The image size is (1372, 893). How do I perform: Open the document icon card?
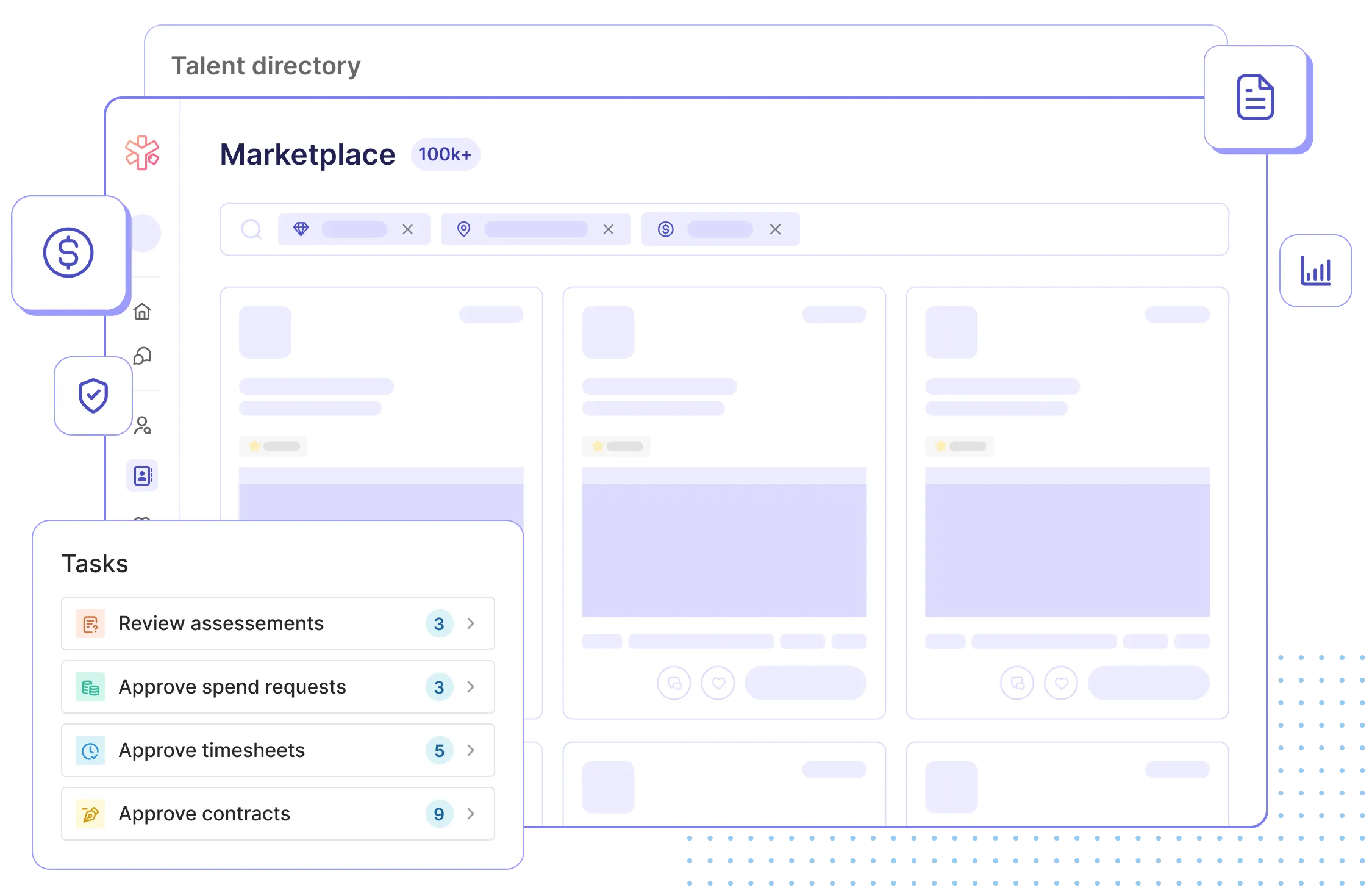pos(1255,97)
